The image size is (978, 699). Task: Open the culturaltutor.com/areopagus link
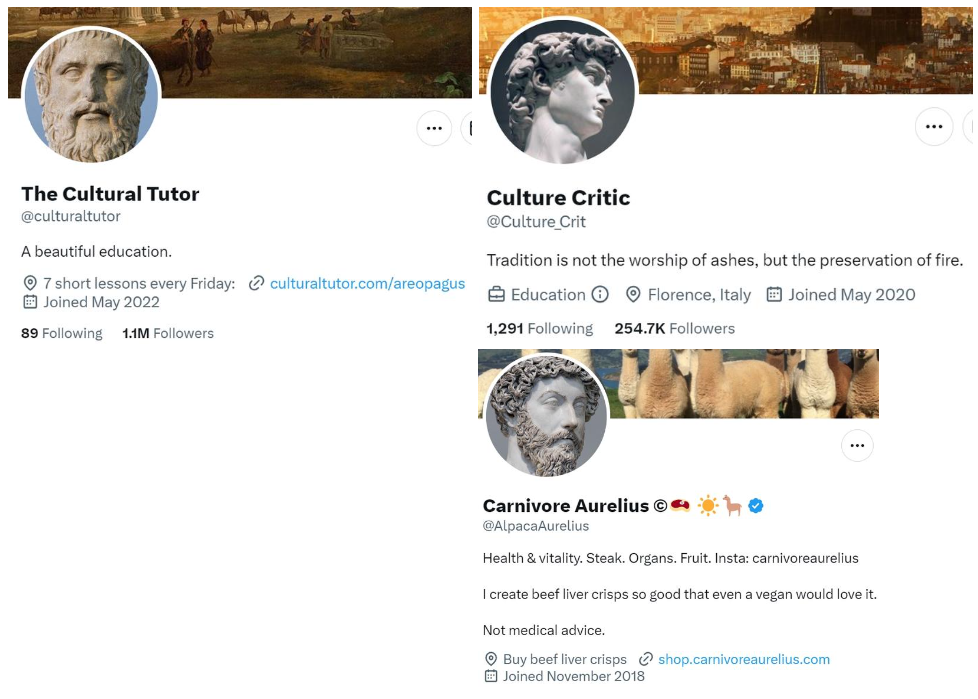pos(367,284)
